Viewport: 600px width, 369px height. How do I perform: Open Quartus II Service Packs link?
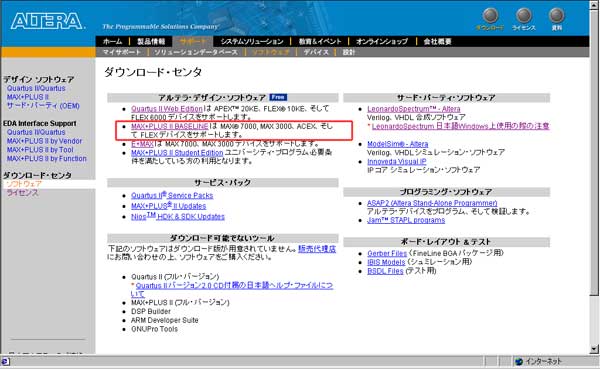[172, 195]
